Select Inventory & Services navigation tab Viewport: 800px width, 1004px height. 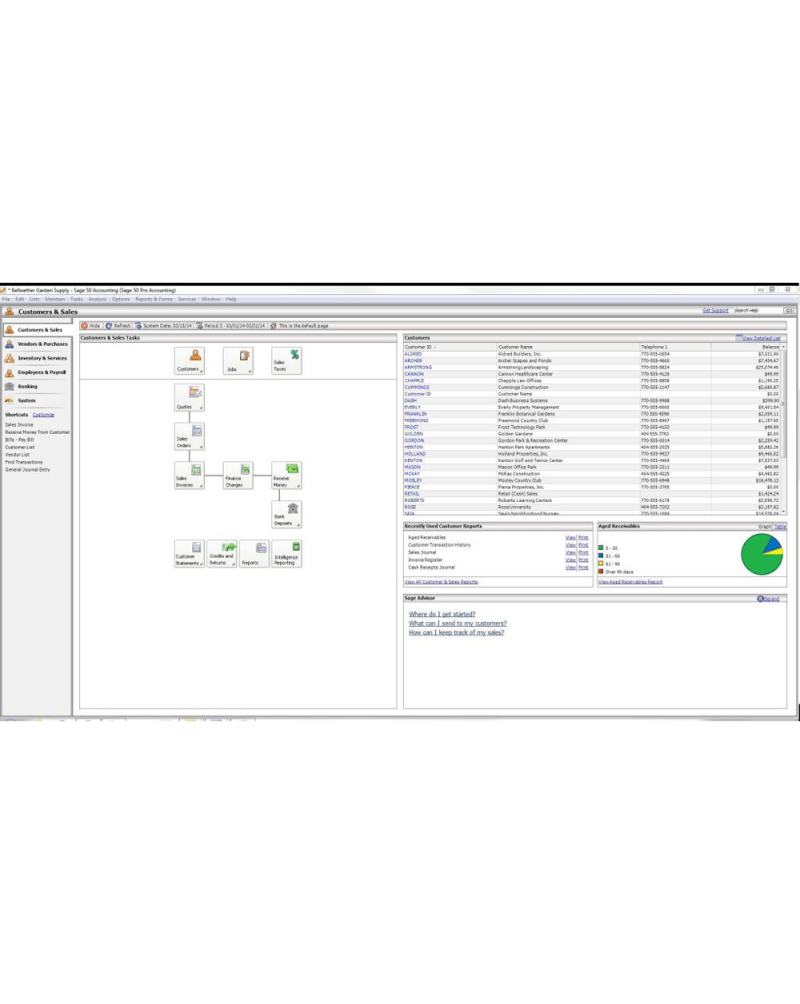click(37, 358)
